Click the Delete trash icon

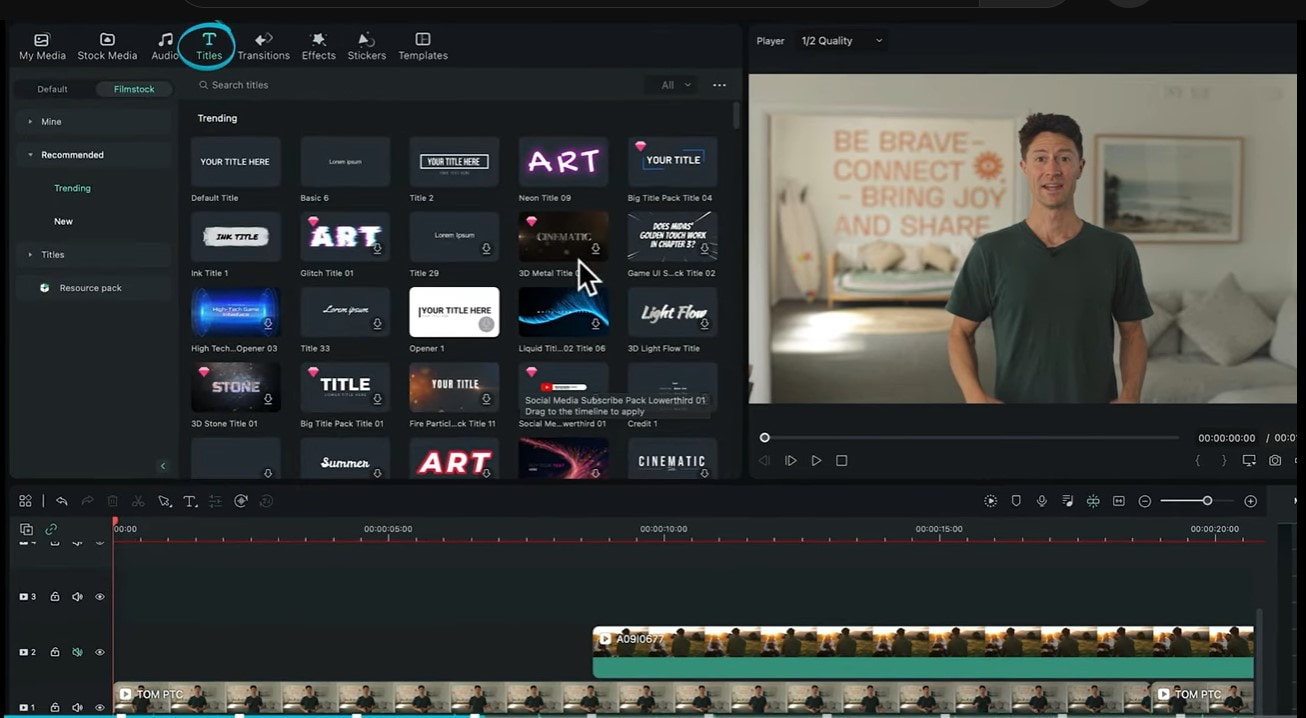tap(112, 501)
